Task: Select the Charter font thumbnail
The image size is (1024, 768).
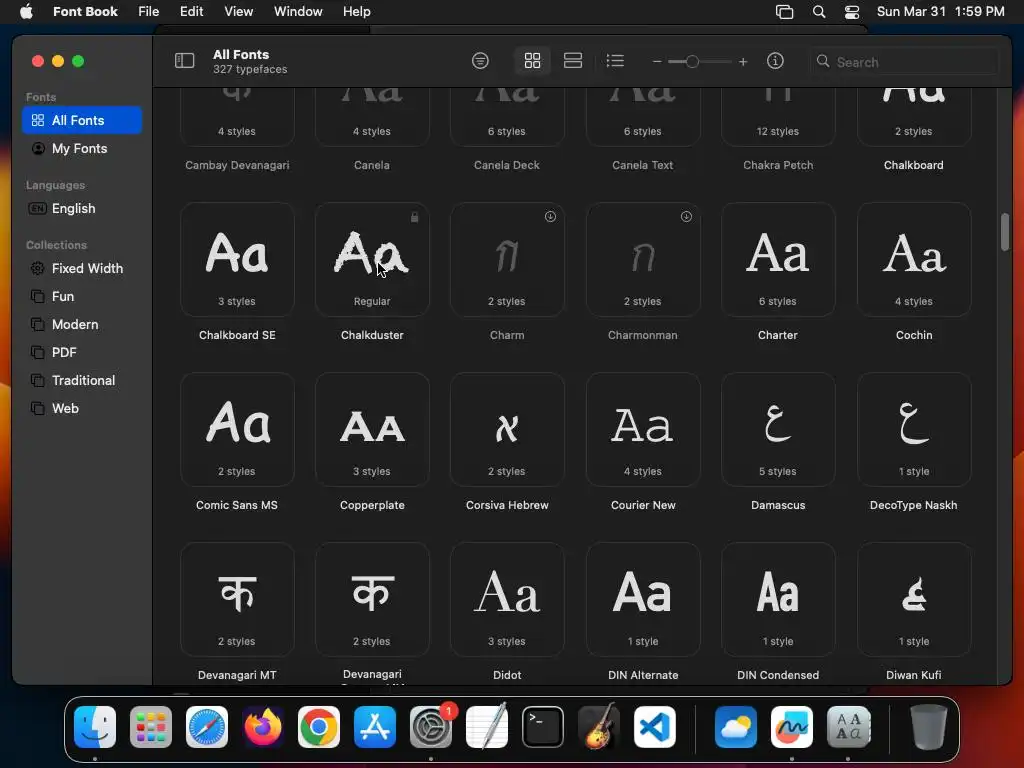Action: coord(778,259)
